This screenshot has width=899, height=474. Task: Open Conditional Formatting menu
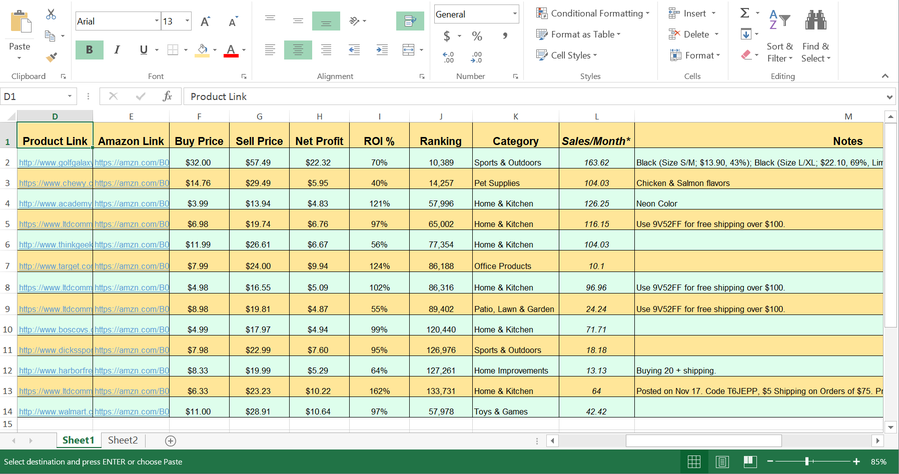593,13
